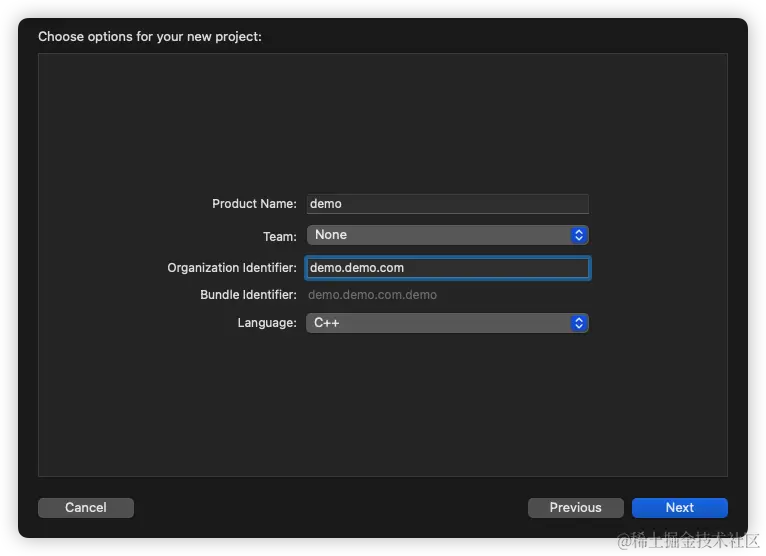The width and height of the screenshot is (766, 556).
Task: Go back with the Previous button
Action: [575, 507]
